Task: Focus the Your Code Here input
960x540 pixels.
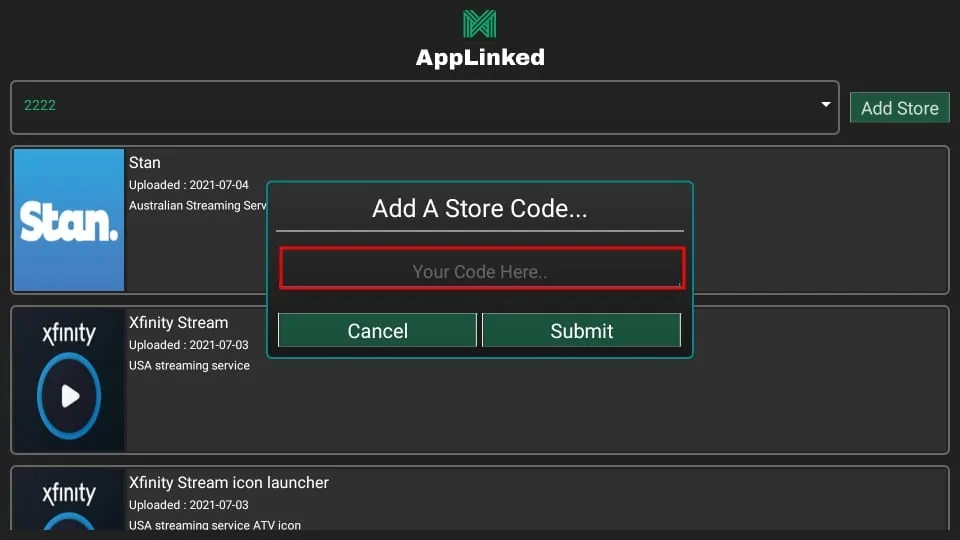Action: coord(482,268)
